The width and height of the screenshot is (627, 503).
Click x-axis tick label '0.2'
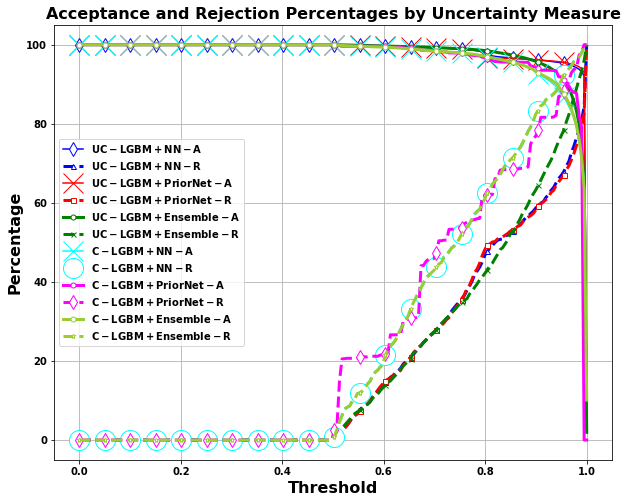(181, 471)
